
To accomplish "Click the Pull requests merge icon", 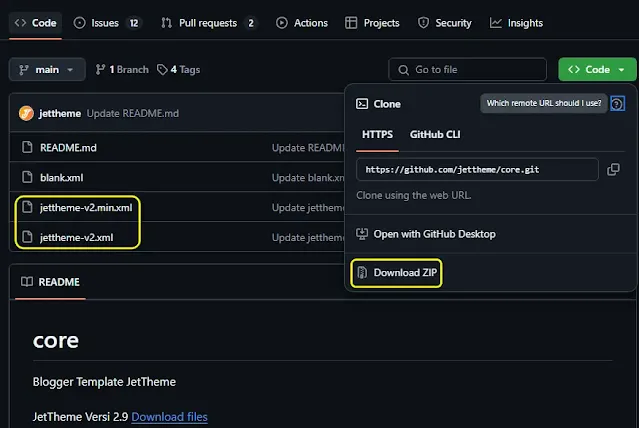I will tap(166, 23).
